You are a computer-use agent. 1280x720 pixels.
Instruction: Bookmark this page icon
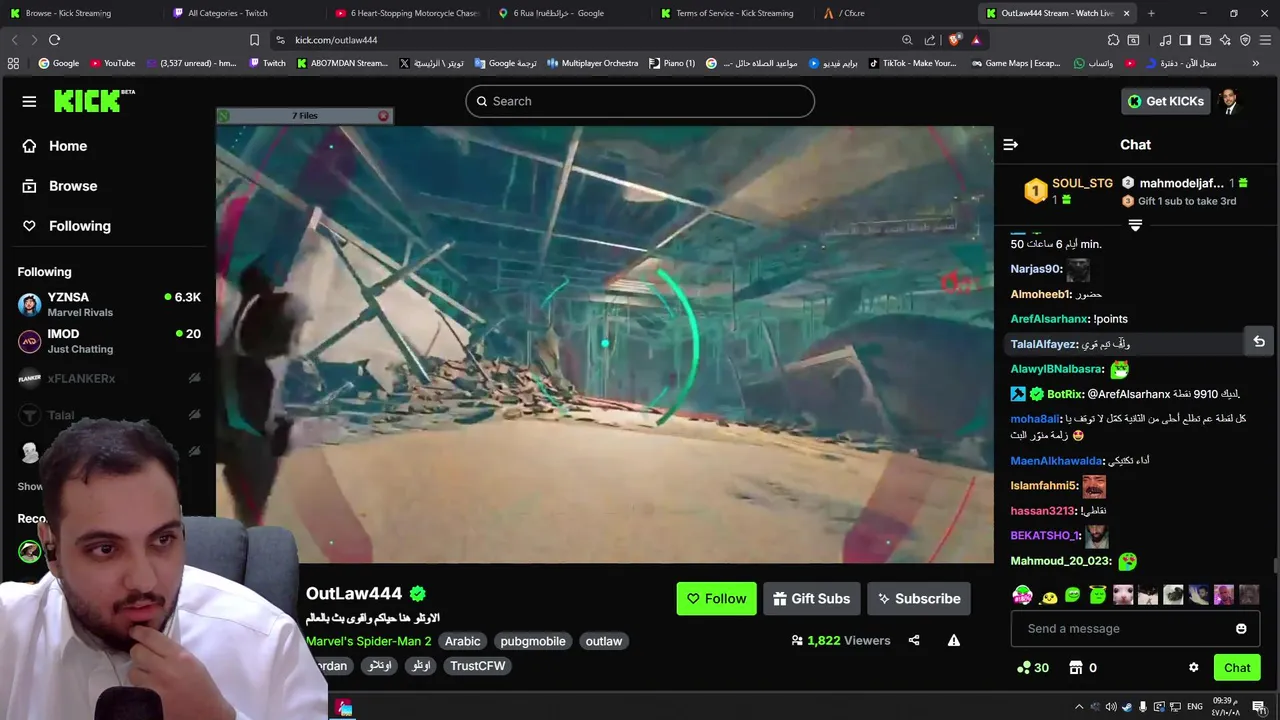[254, 40]
